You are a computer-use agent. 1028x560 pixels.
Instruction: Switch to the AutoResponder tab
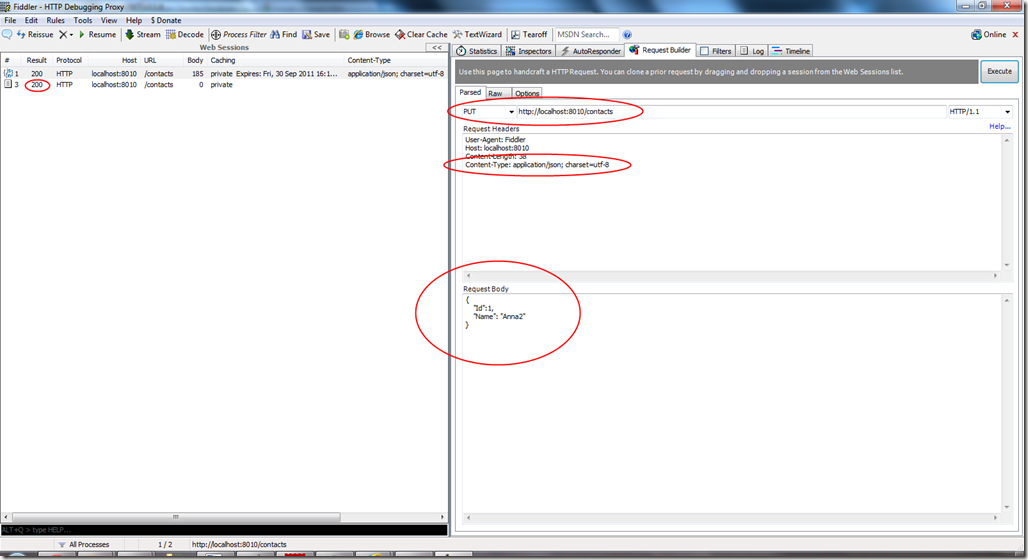(x=590, y=50)
